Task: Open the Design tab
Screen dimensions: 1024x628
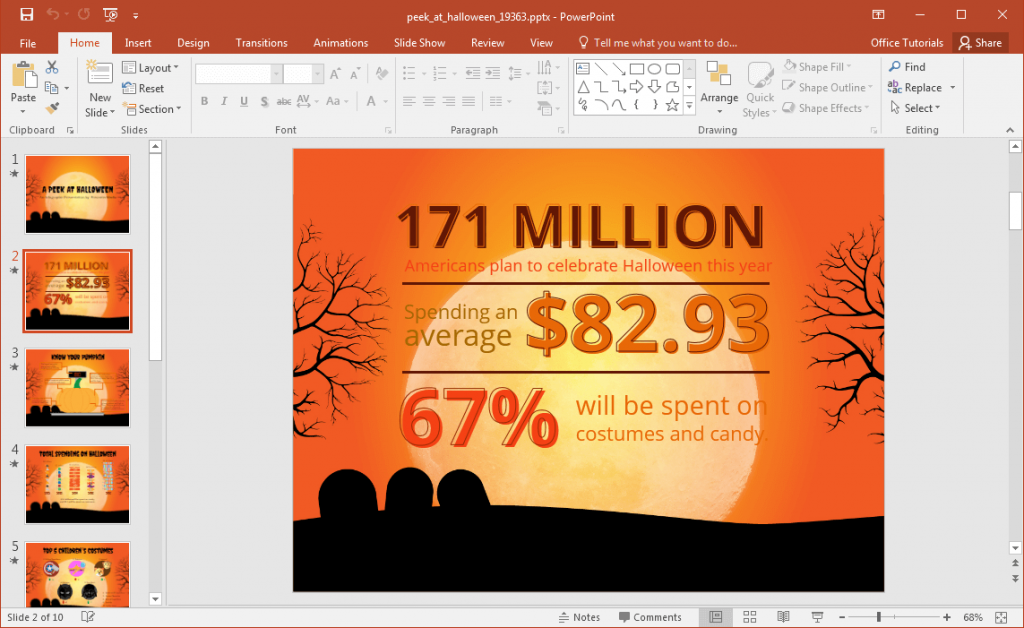Action: 193,42
